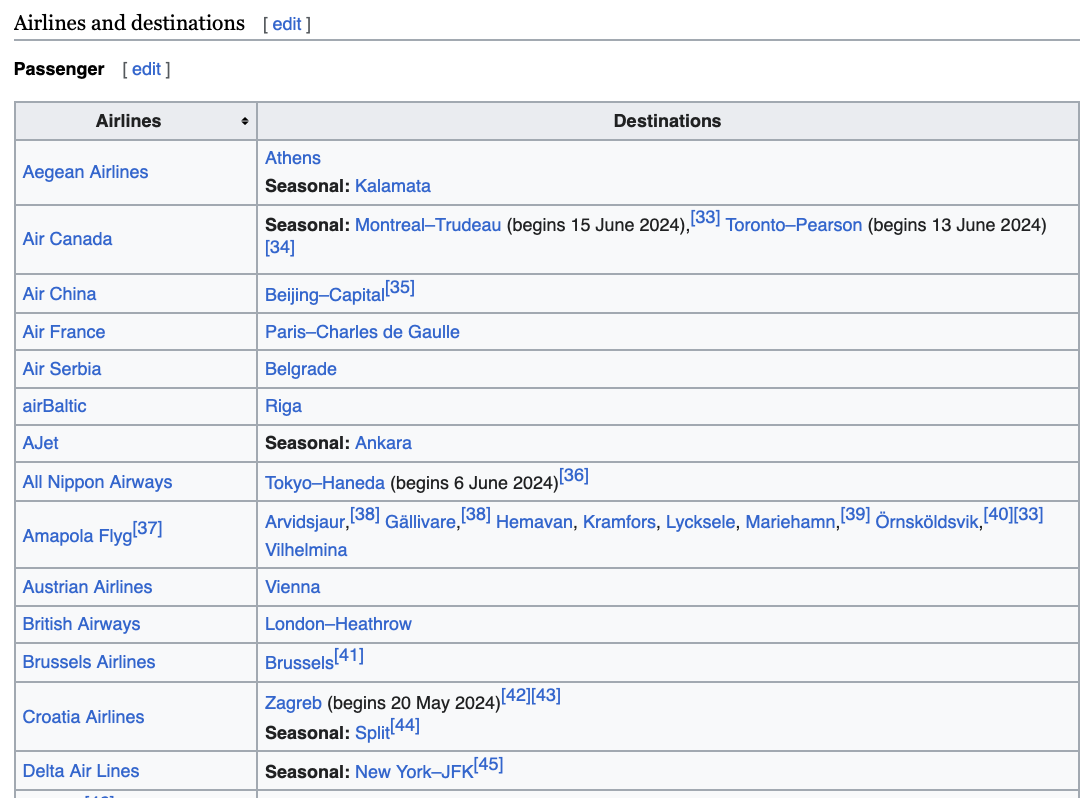Open the Air France airline link
1088x798 pixels.
(x=64, y=332)
